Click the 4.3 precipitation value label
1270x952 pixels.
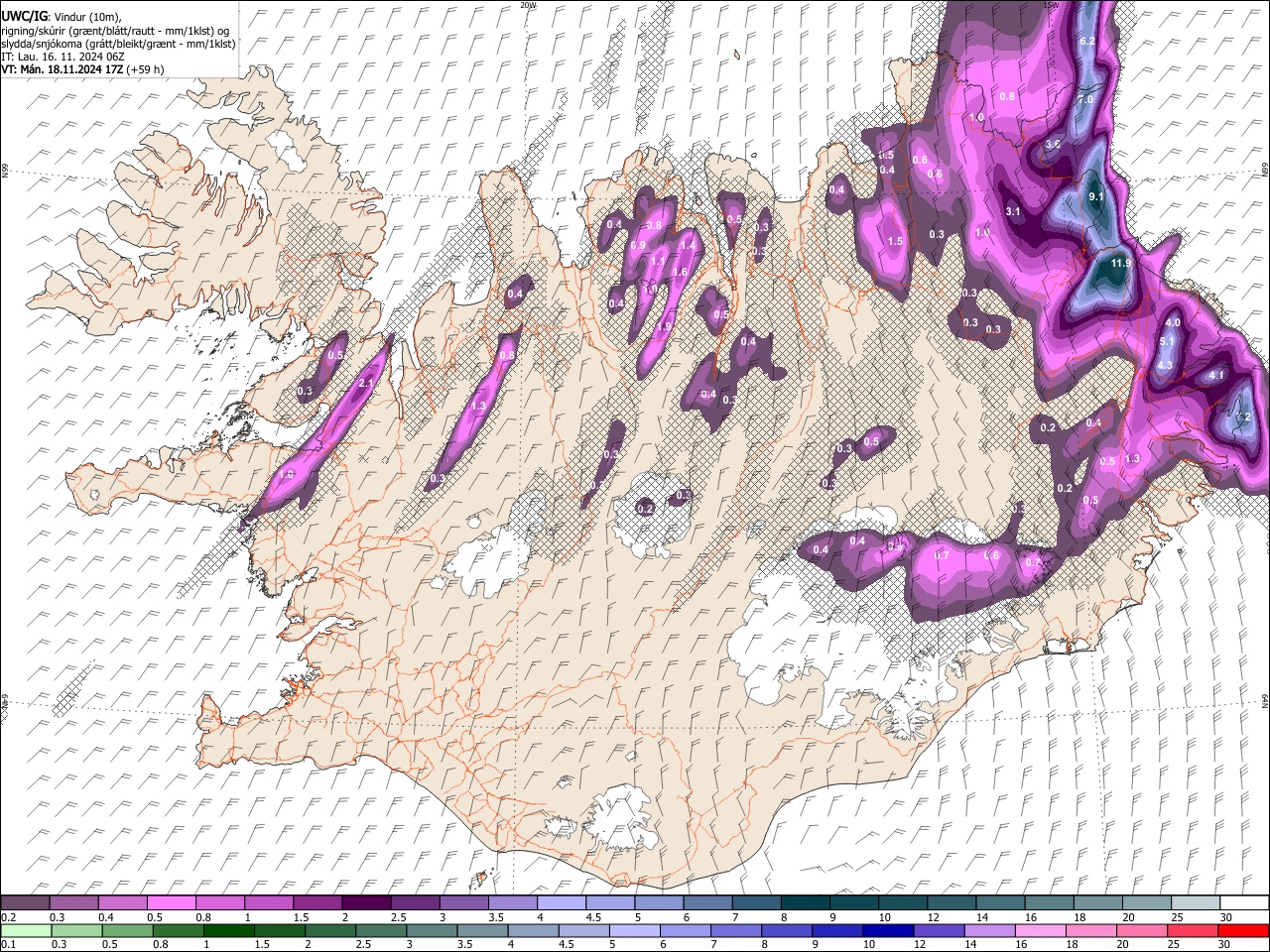1165,365
